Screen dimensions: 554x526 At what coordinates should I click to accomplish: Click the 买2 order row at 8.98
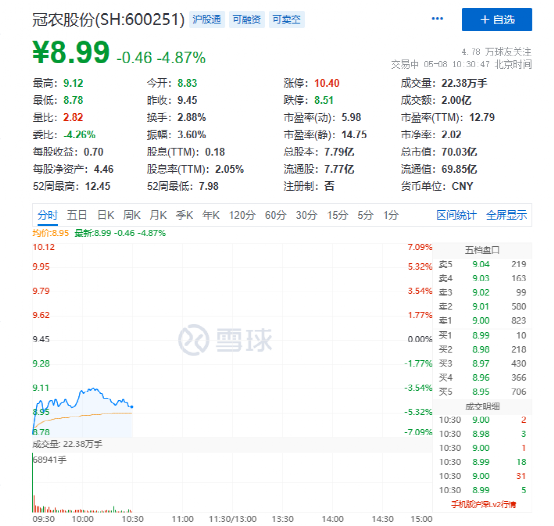point(482,349)
